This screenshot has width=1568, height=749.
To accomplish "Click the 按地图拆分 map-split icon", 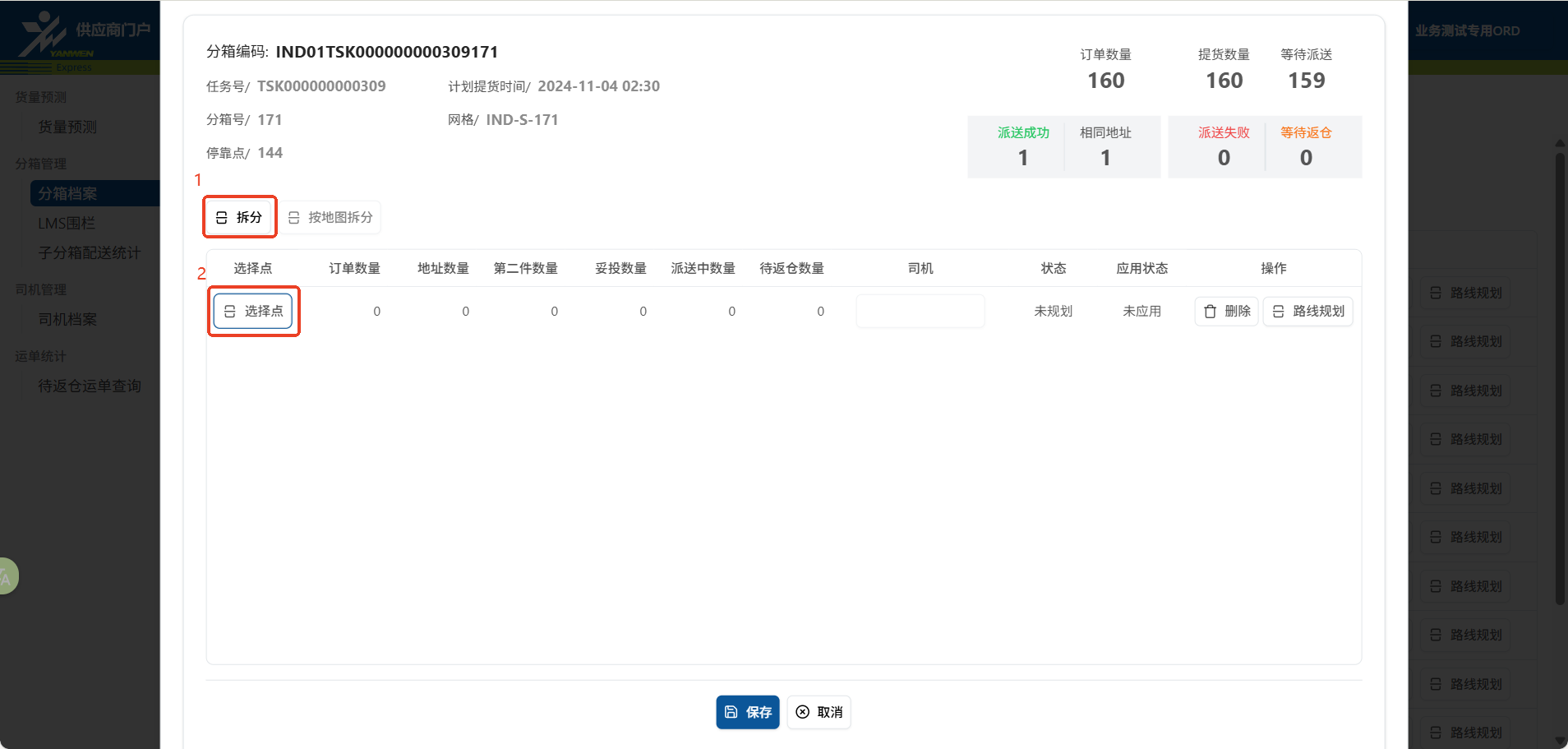I will [x=293, y=217].
